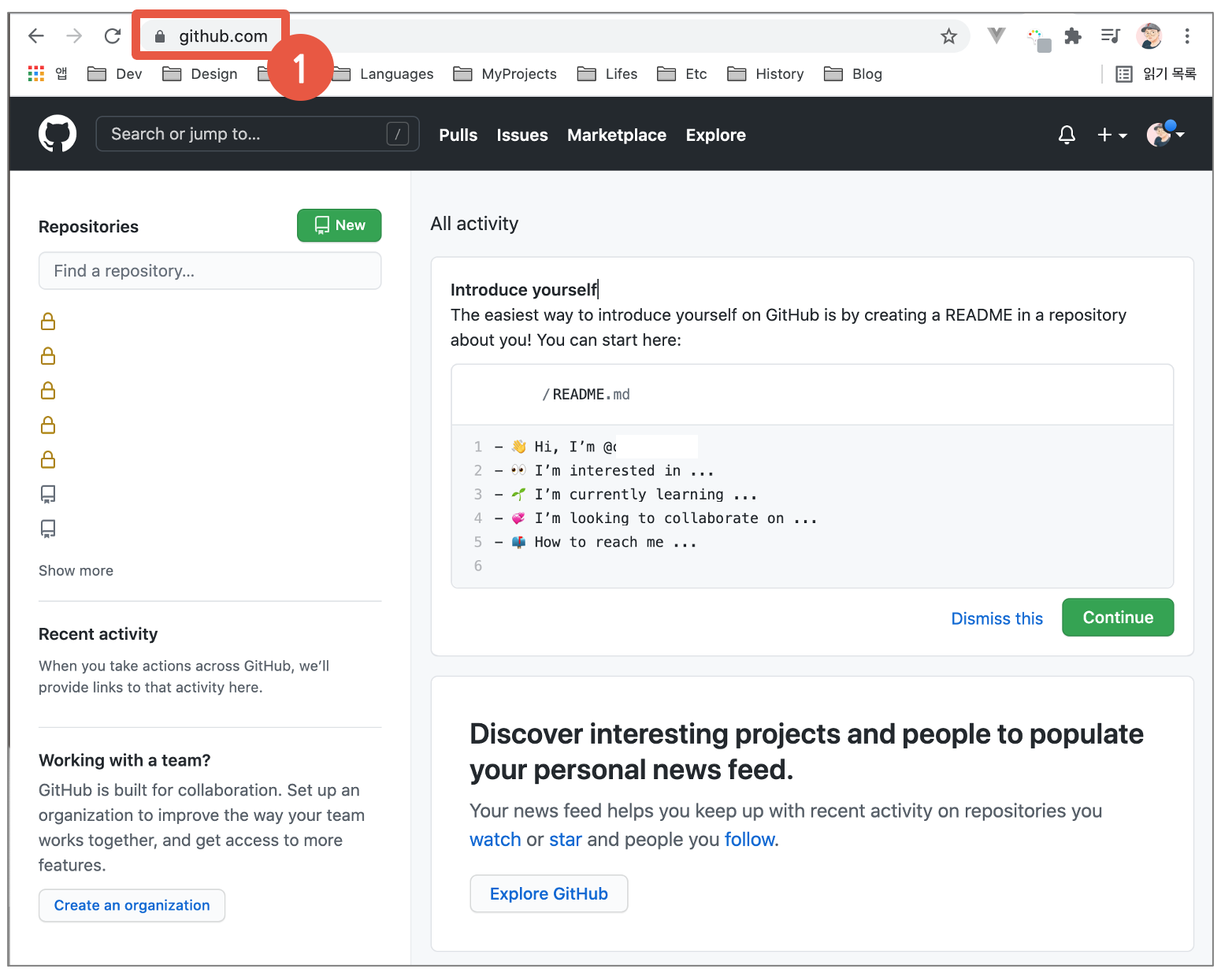Open the MyProjects bookmarks folder
The width and height of the screenshot is (1221, 980).
coord(505,74)
